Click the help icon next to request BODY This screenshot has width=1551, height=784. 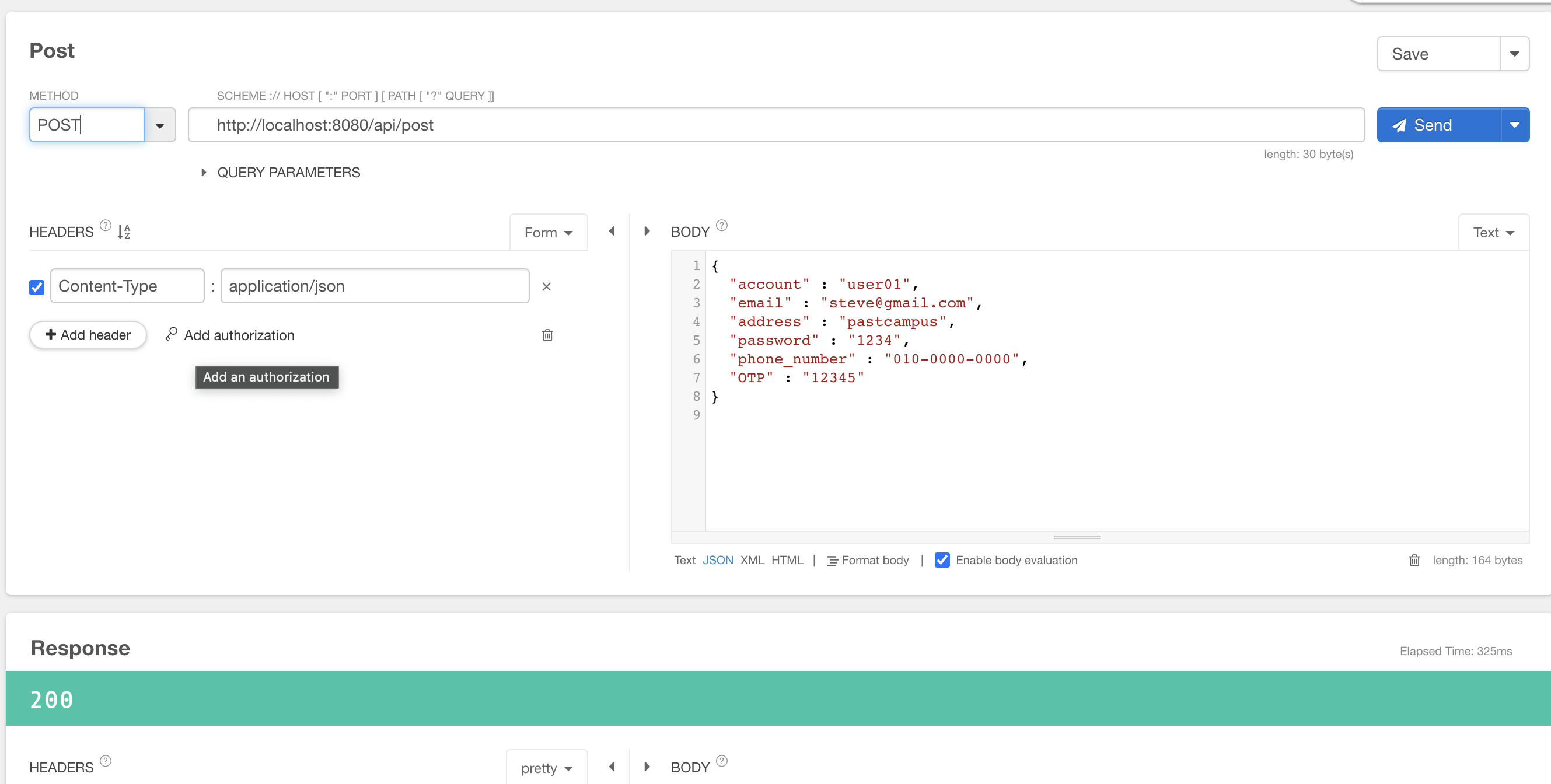point(721,226)
